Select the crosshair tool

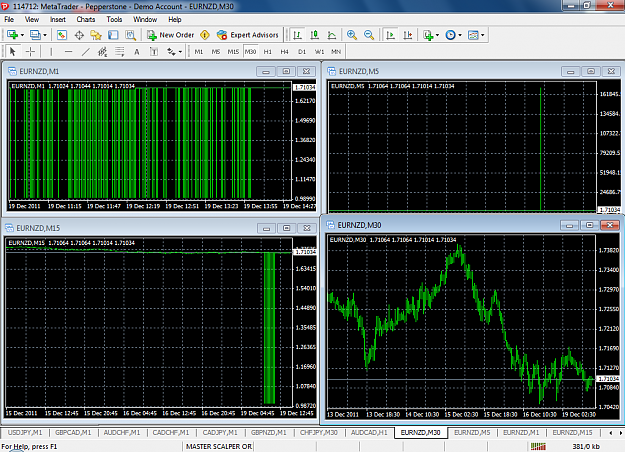click(x=30, y=51)
